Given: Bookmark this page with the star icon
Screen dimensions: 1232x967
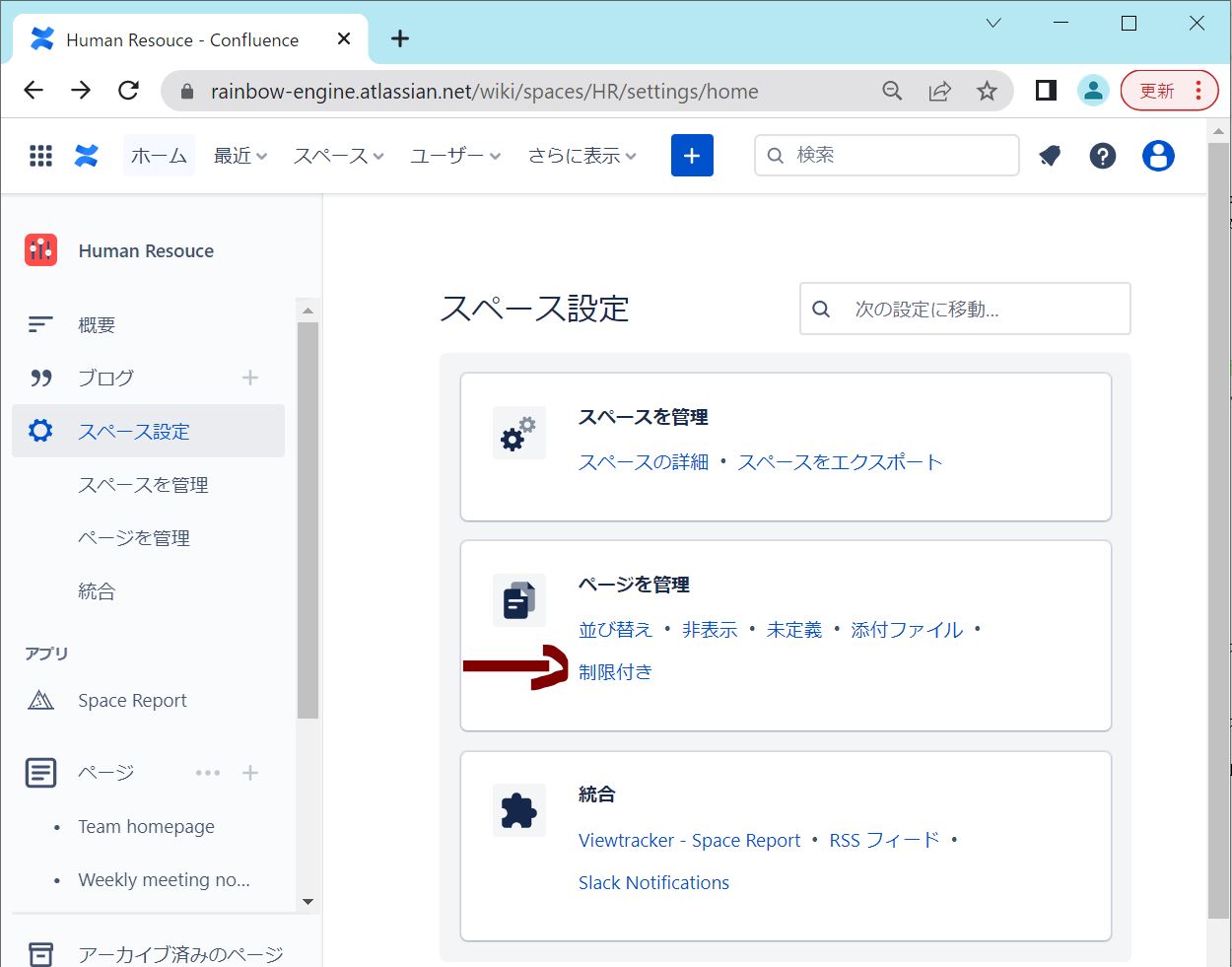Looking at the screenshot, I should click(x=987, y=92).
